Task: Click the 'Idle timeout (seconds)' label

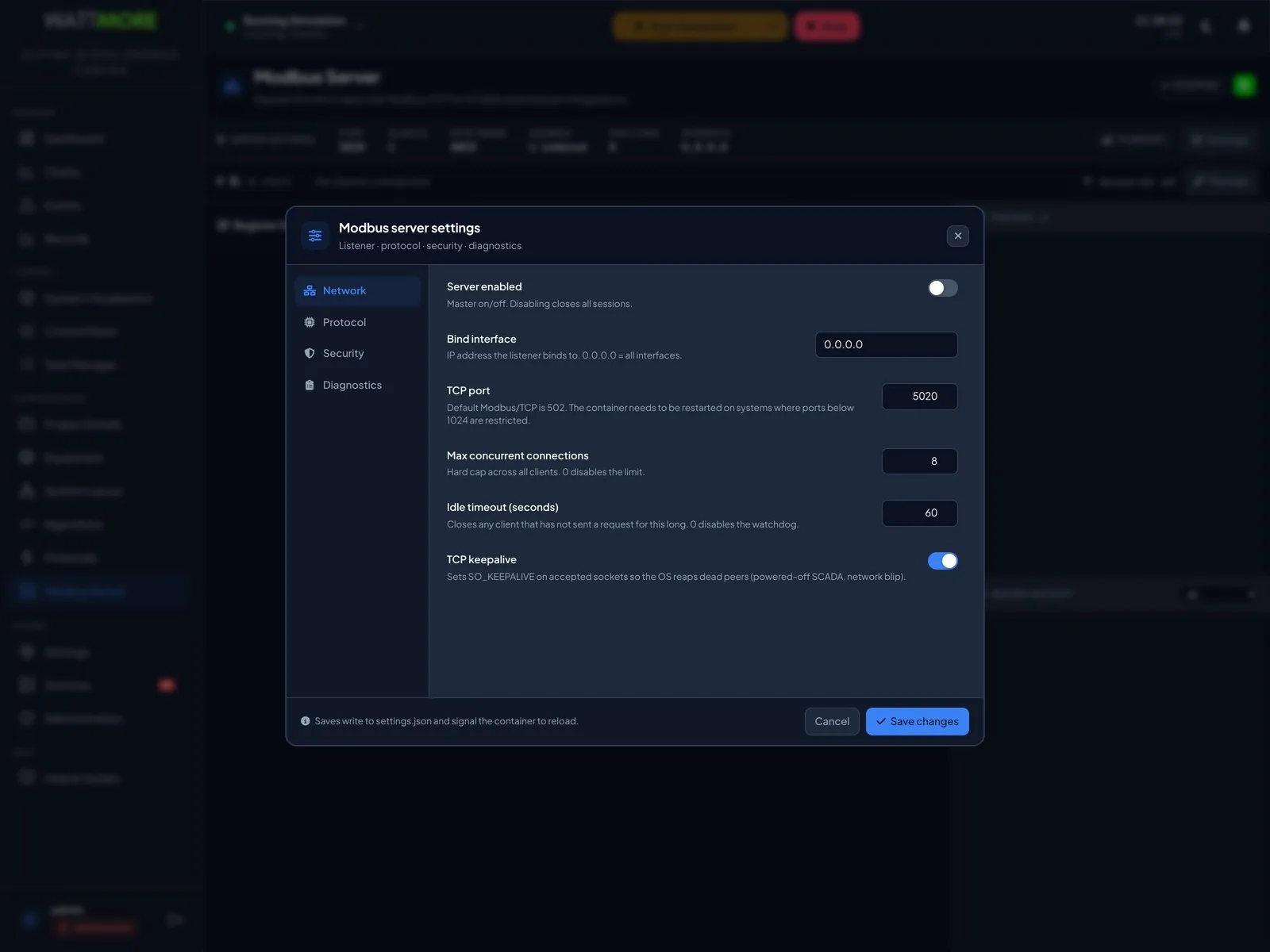Action: click(x=502, y=507)
